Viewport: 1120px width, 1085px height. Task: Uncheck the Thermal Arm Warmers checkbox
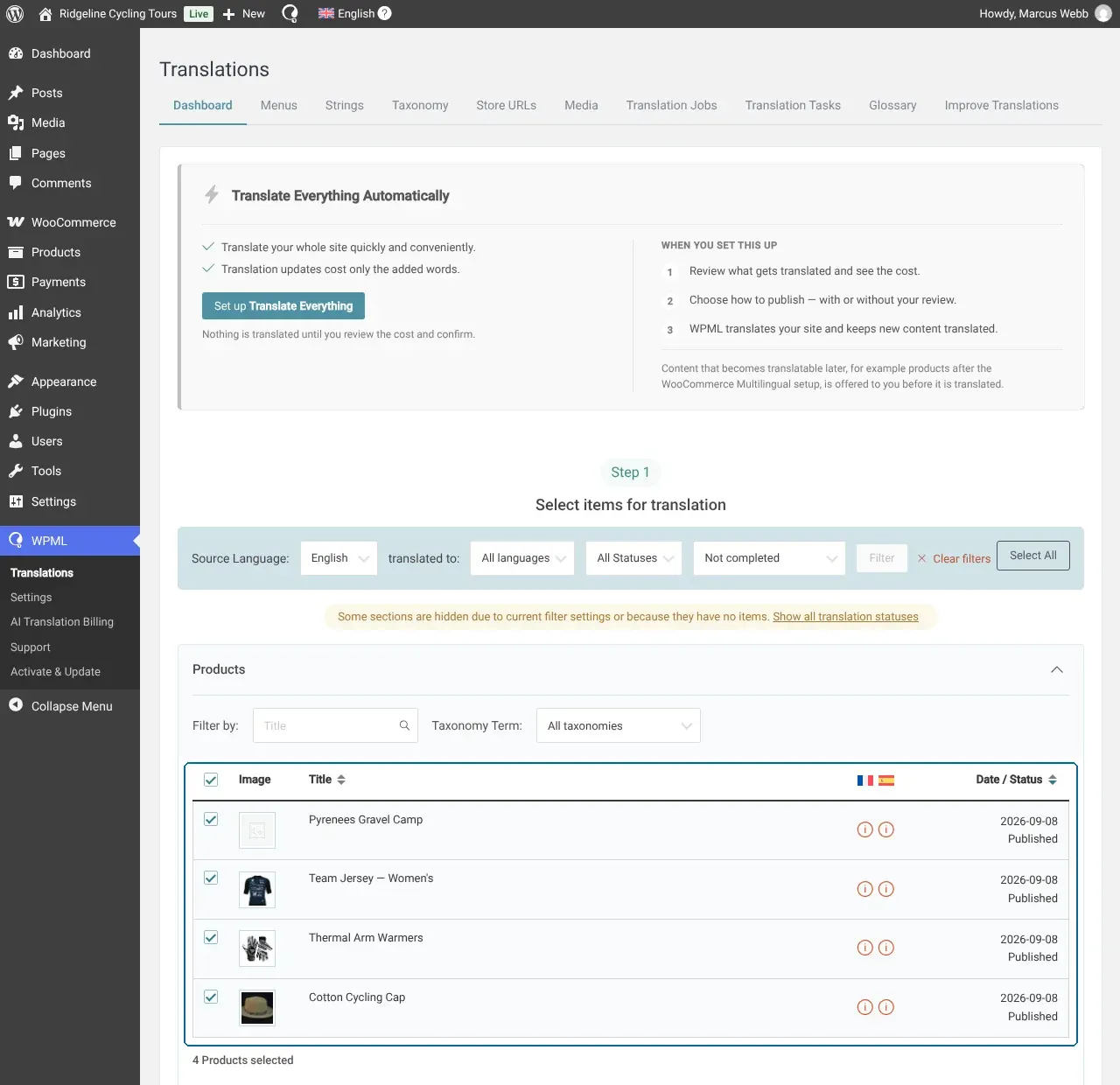[x=211, y=938]
